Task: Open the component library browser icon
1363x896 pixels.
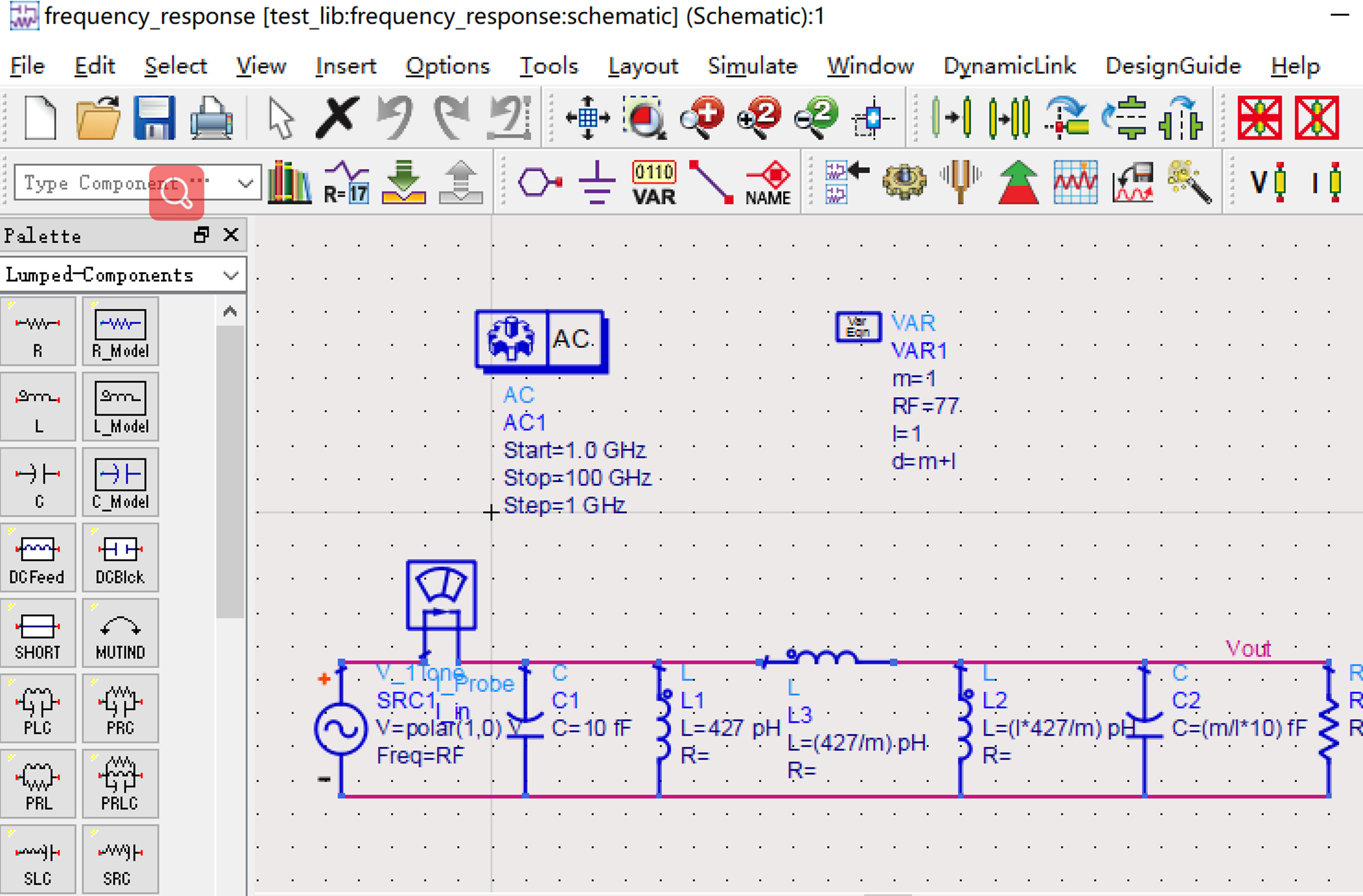Action: click(290, 182)
